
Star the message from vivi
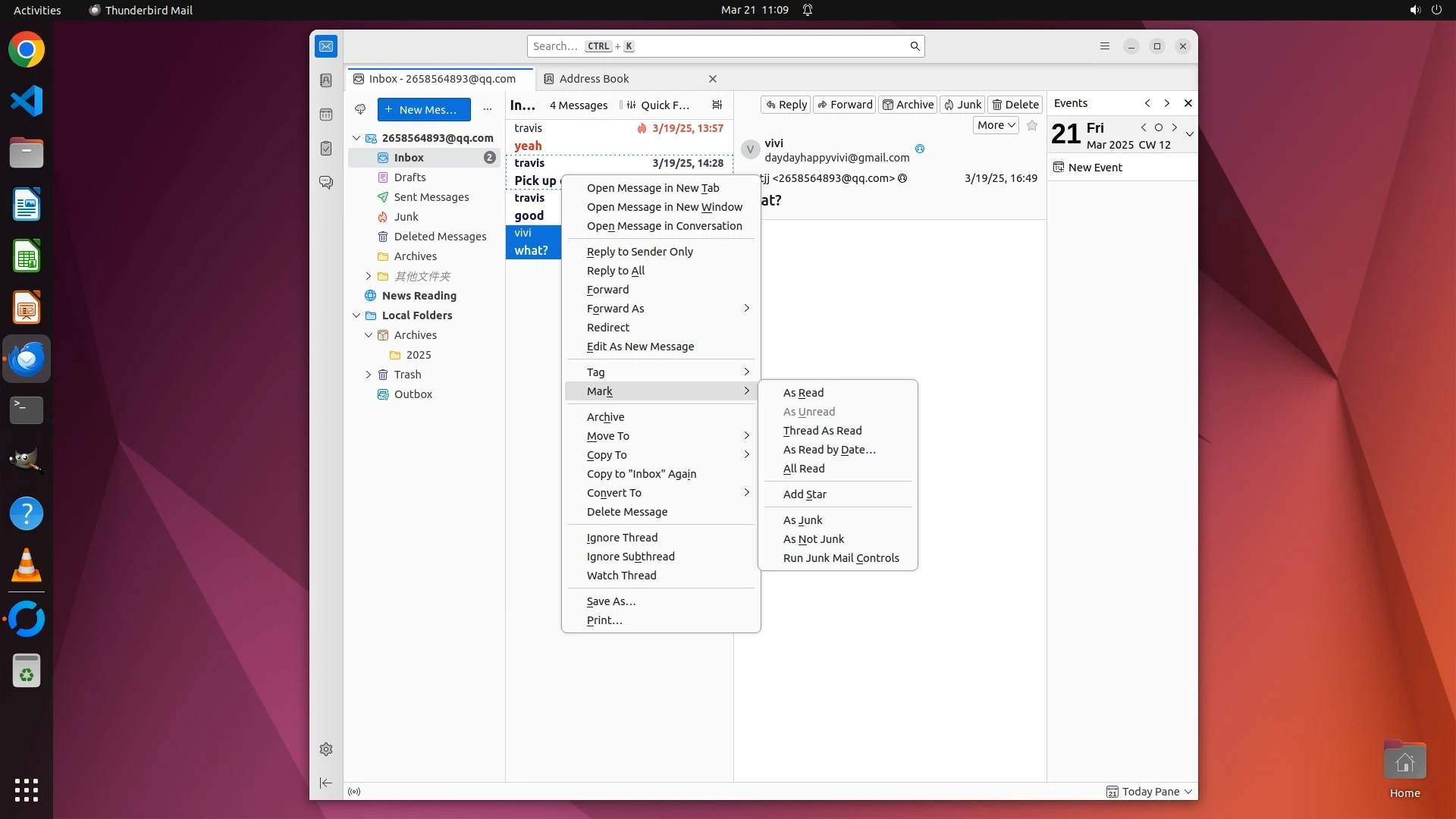1032,126
